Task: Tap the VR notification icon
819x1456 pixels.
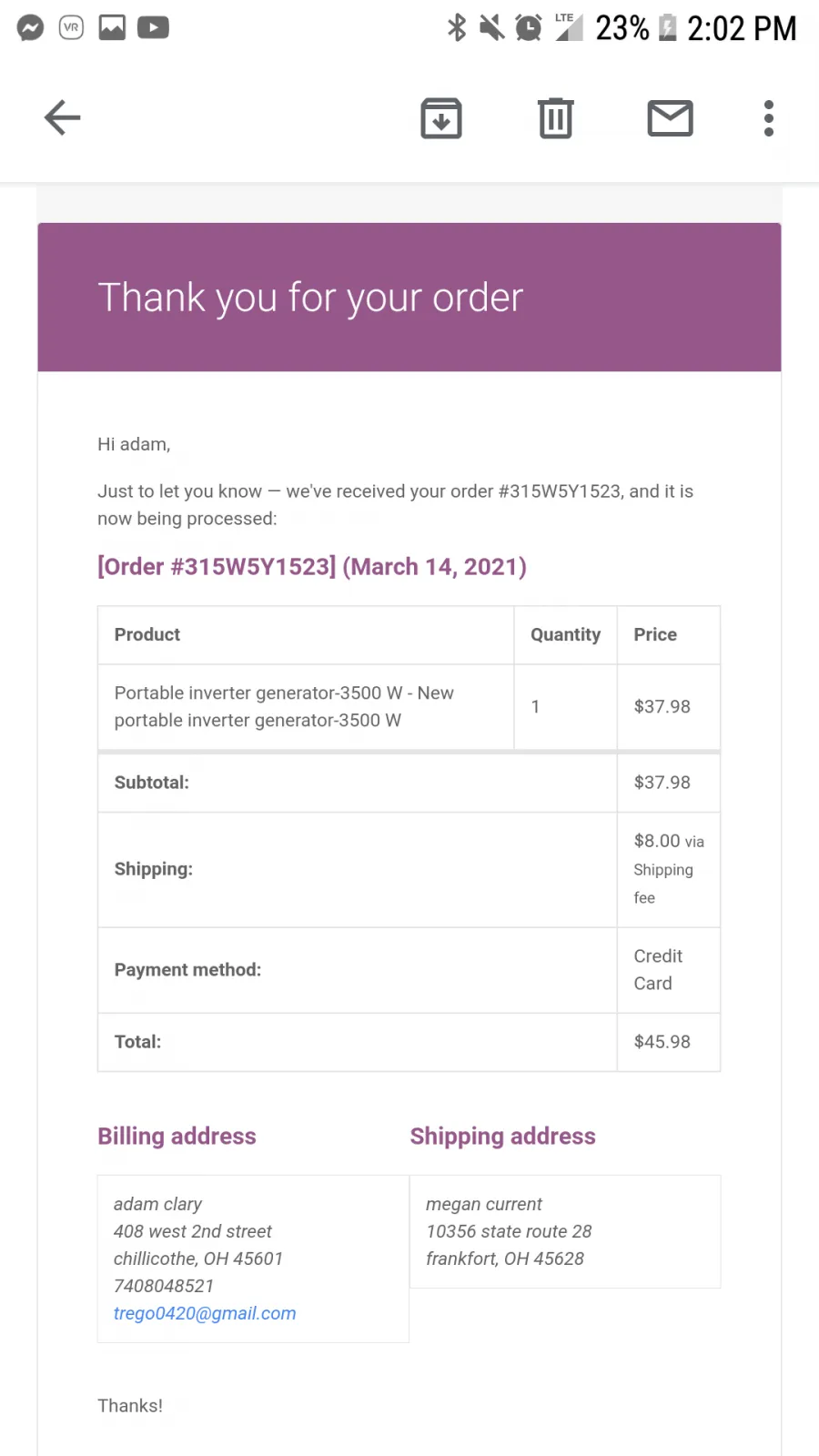Action: tap(71, 28)
